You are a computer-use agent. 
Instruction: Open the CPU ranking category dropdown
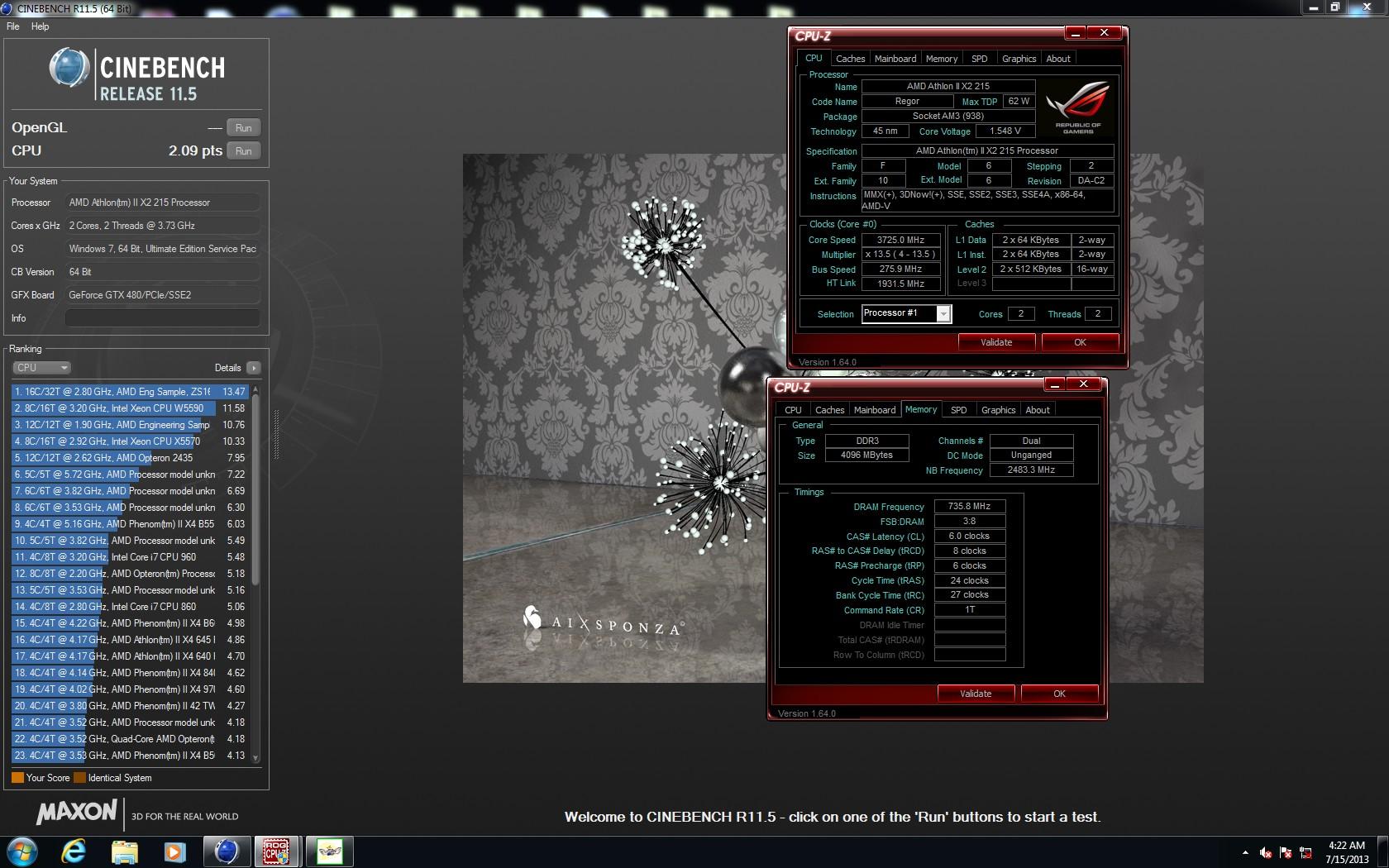point(41,368)
